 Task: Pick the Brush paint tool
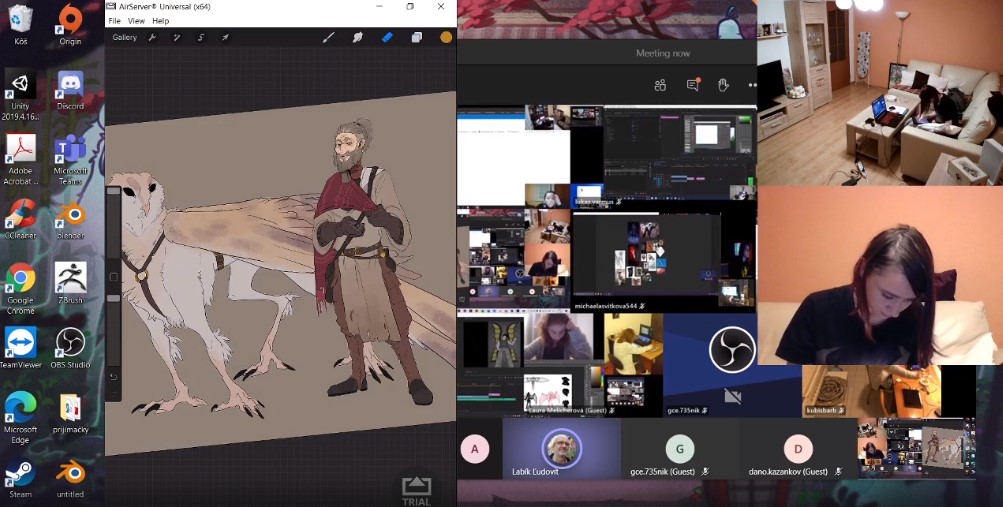pos(328,38)
